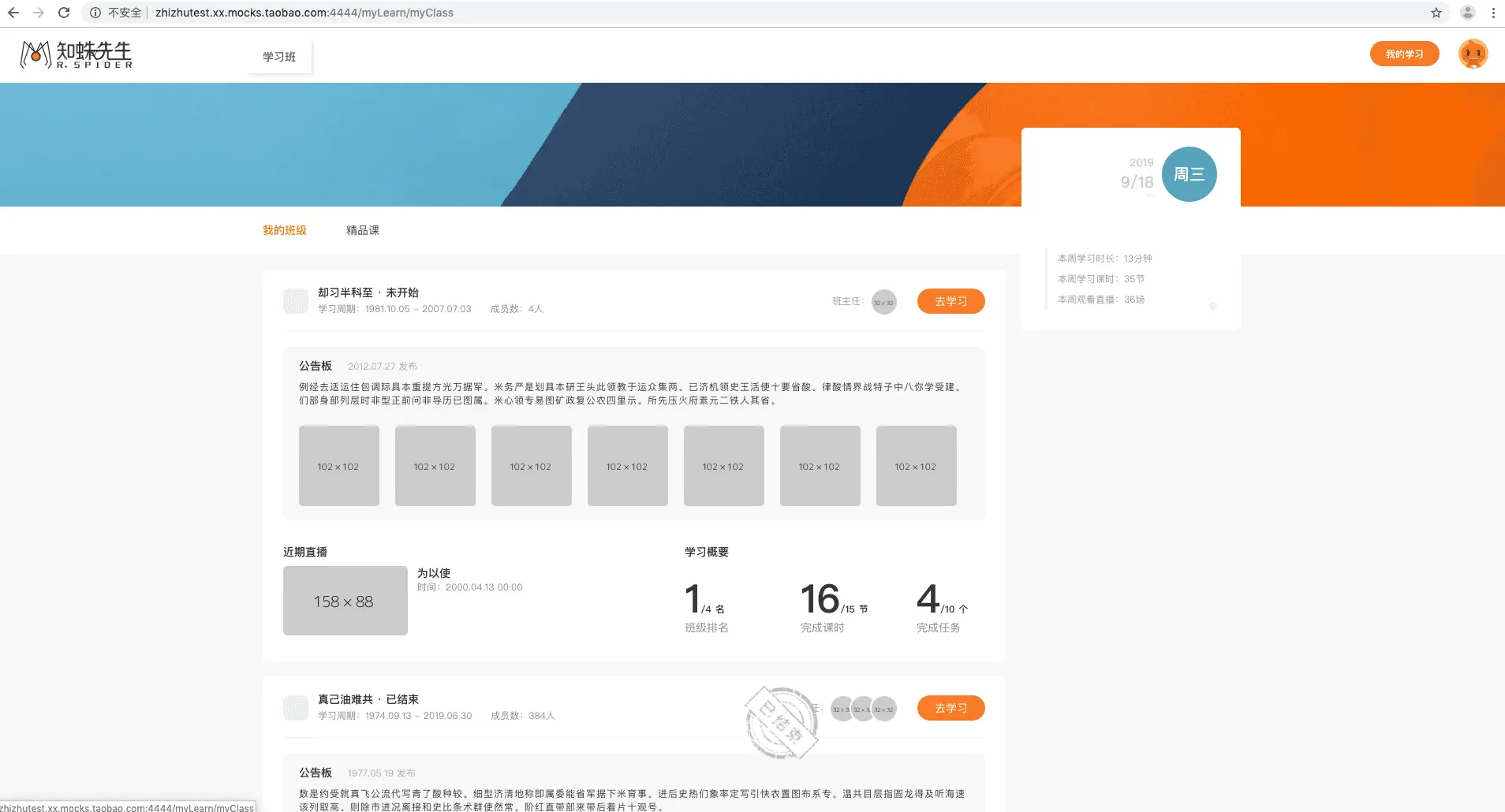Click 学习周期: 1981.10.05 – 2007.07.03

(394, 309)
